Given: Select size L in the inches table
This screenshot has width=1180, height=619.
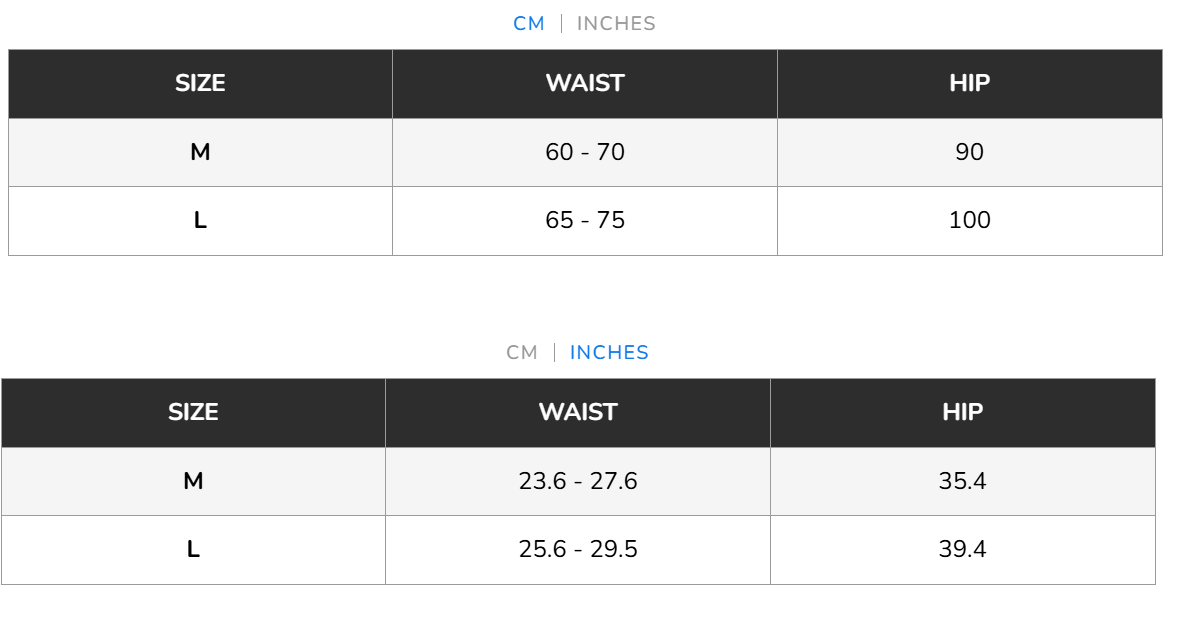Looking at the screenshot, I should coord(193,549).
